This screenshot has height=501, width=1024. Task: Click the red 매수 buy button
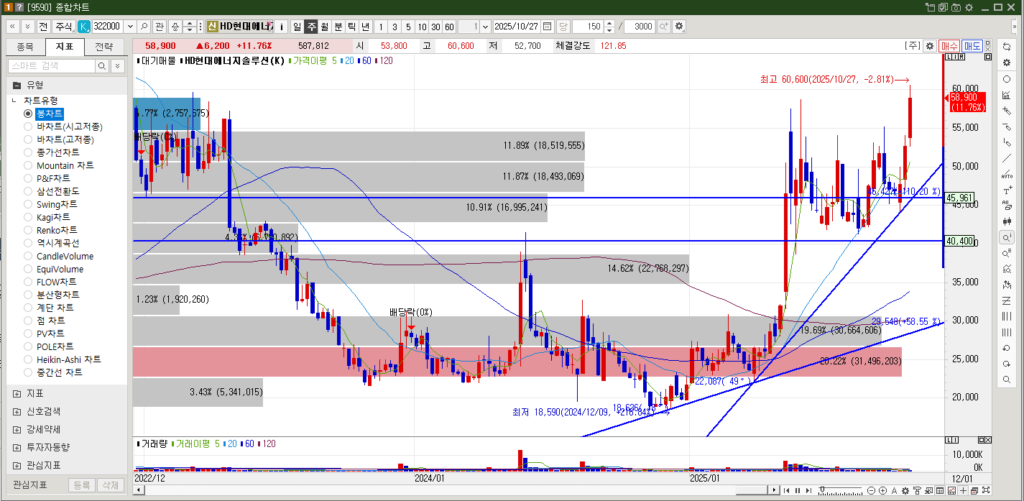pyautogui.click(x=949, y=46)
